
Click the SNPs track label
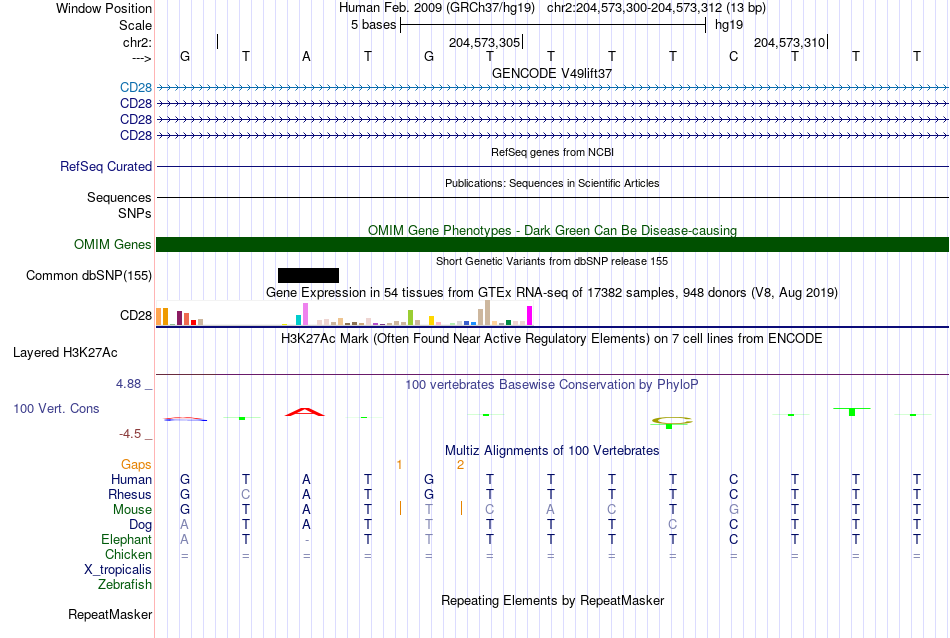[135, 213]
